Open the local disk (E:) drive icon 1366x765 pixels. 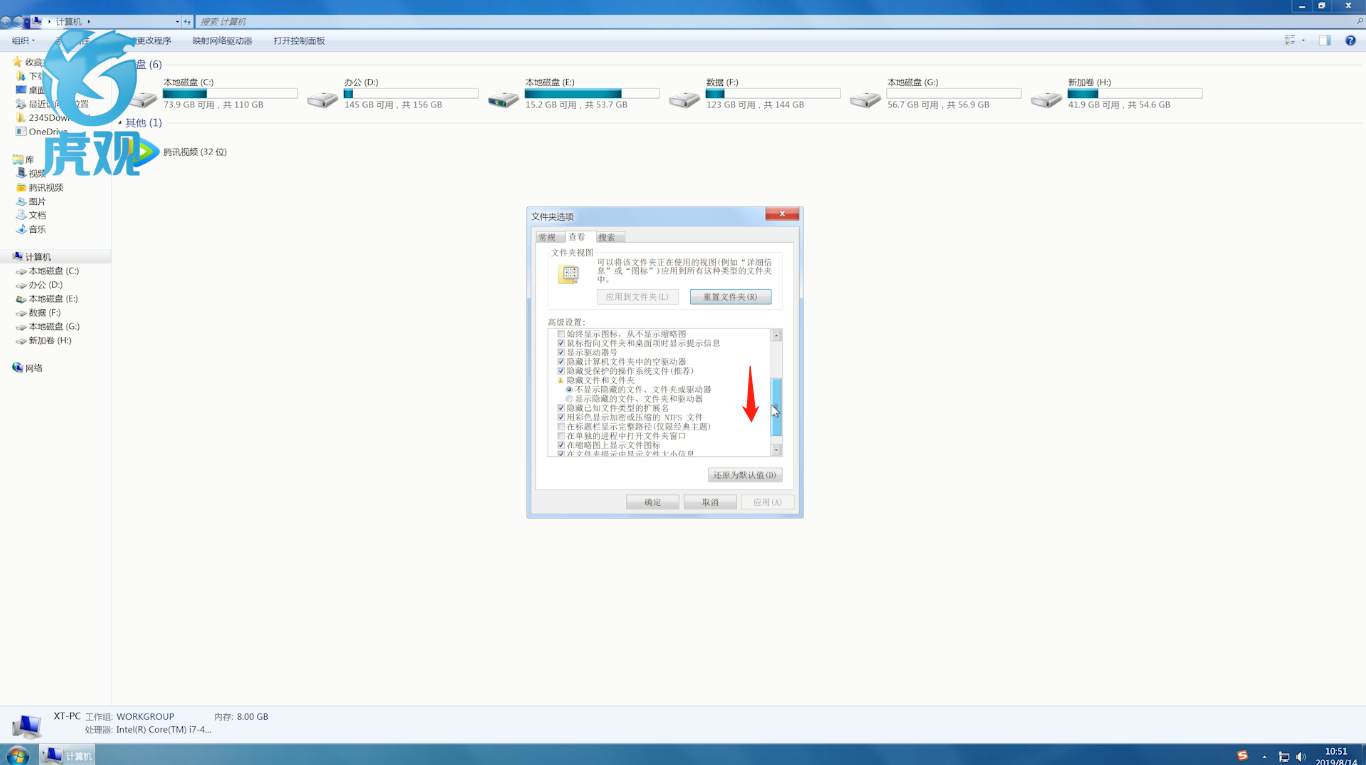coord(503,99)
